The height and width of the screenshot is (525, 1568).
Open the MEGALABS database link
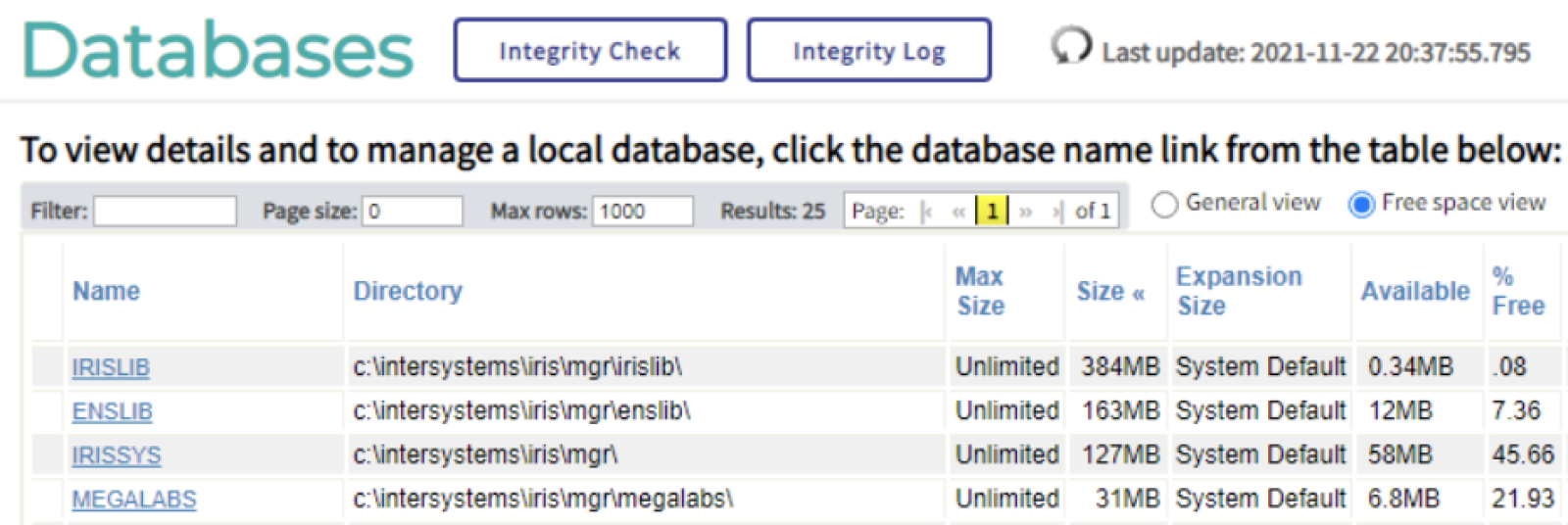point(133,500)
